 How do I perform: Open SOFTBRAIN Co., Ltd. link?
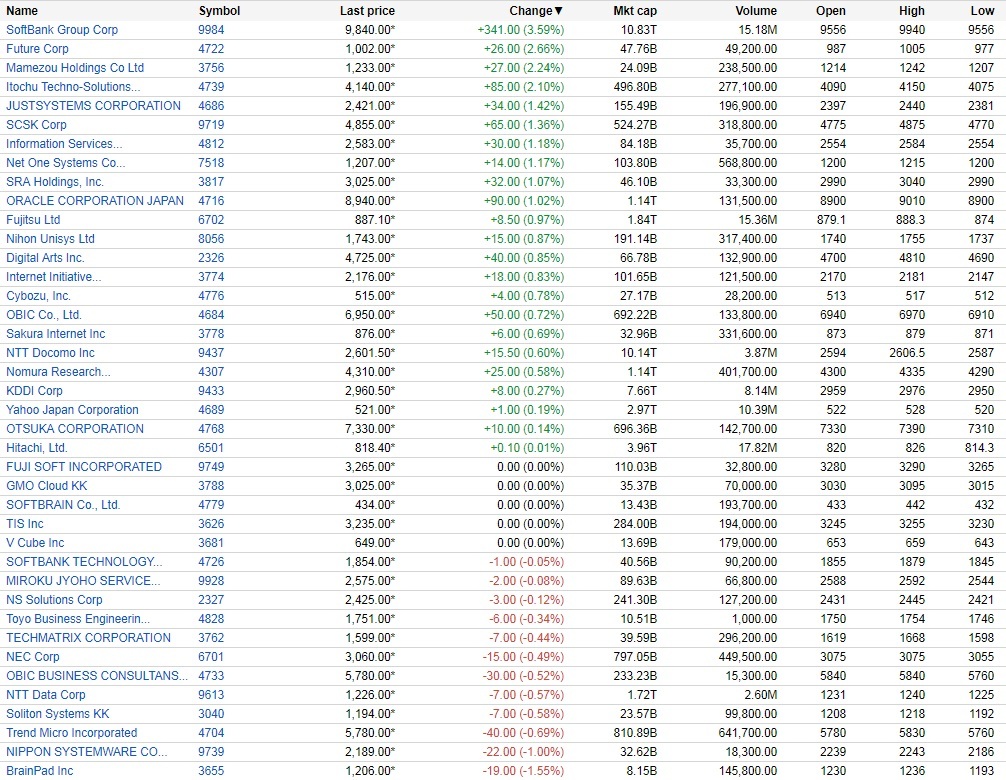tap(64, 505)
